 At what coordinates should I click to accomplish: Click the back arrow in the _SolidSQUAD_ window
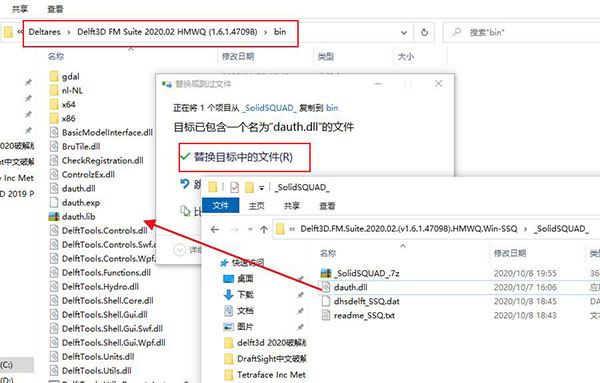[x=215, y=230]
